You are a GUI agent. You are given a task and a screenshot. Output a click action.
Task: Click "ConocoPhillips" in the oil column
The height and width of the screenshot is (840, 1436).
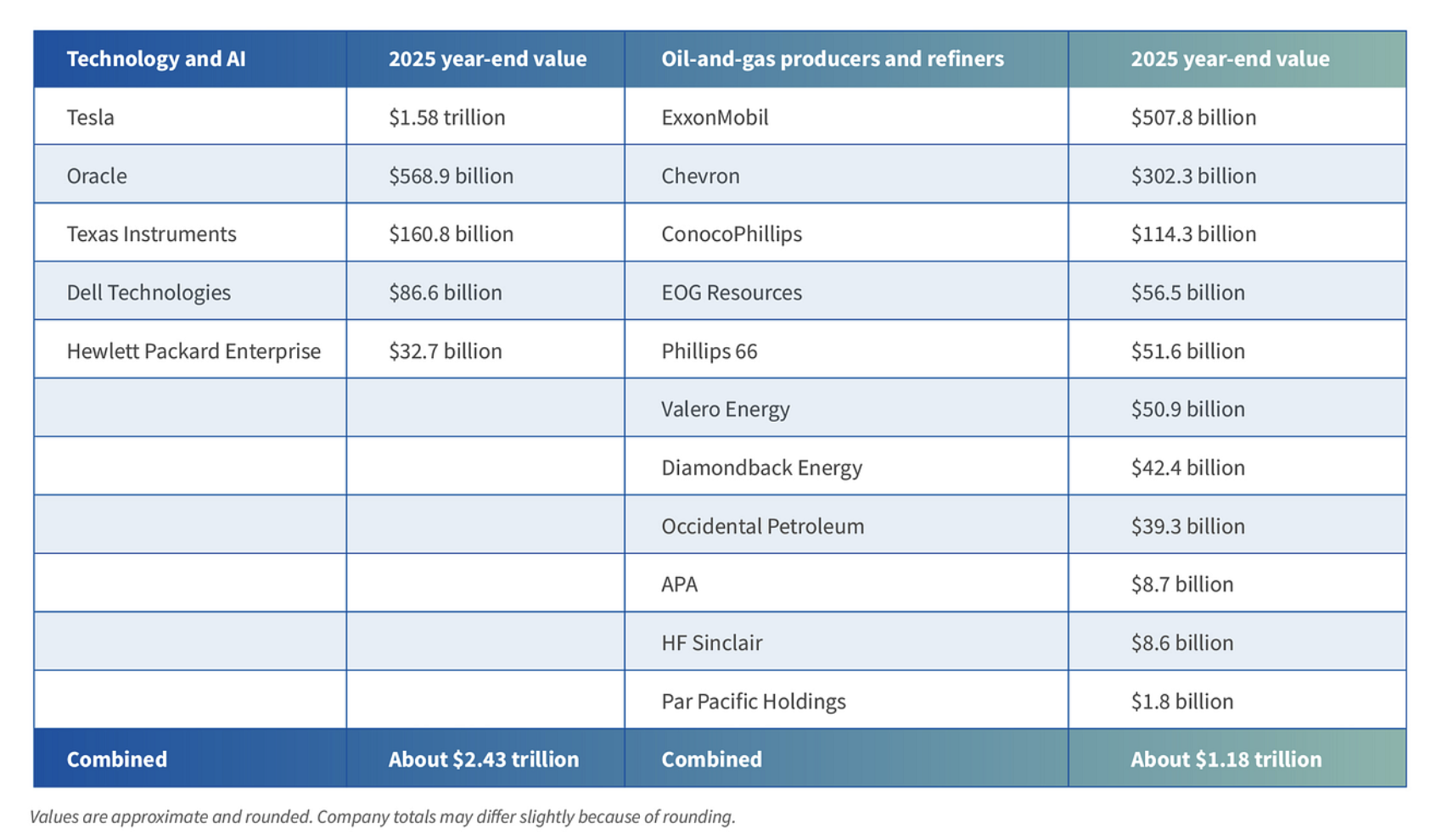[x=732, y=233]
